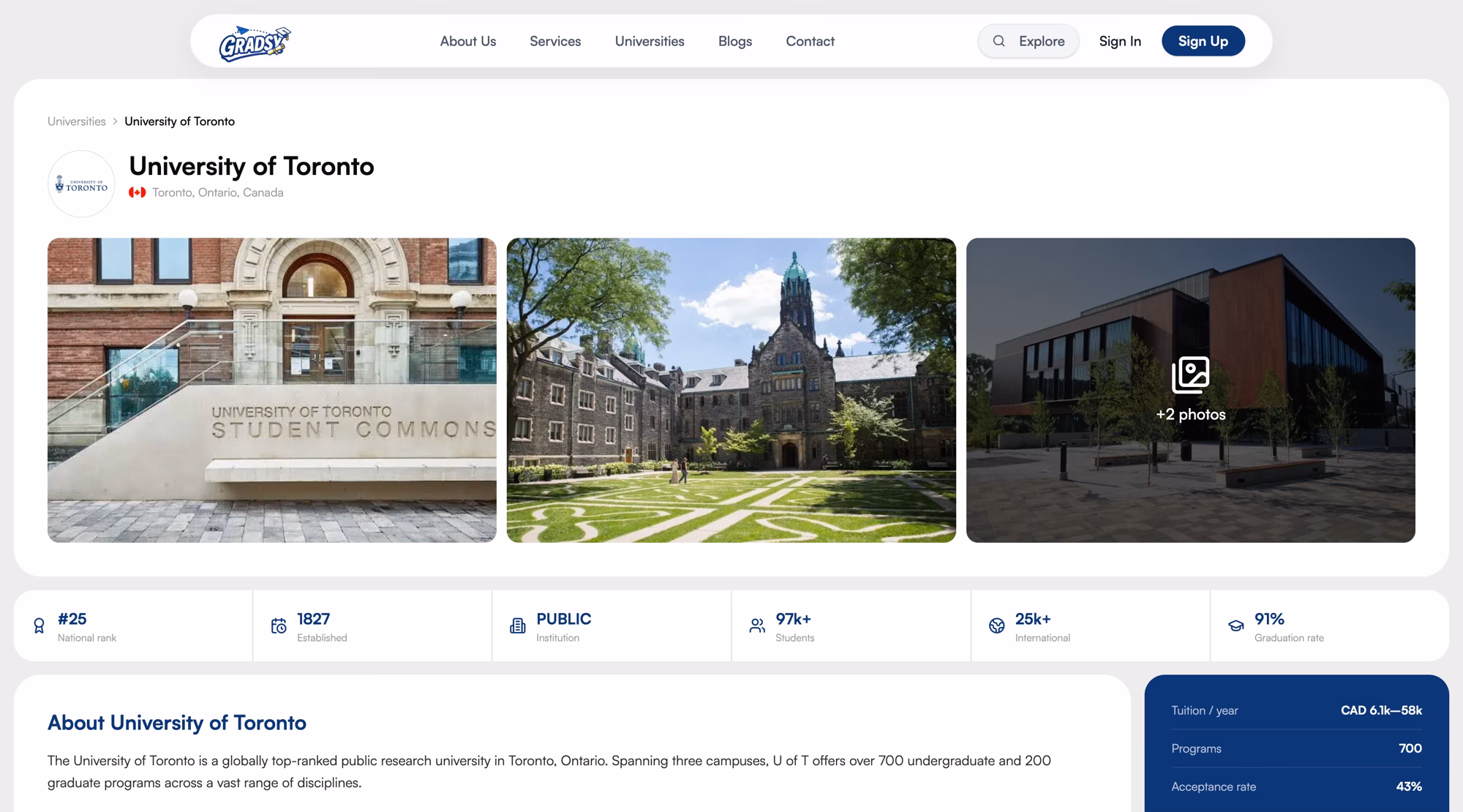View more photos via +2 photos tile

click(1190, 390)
